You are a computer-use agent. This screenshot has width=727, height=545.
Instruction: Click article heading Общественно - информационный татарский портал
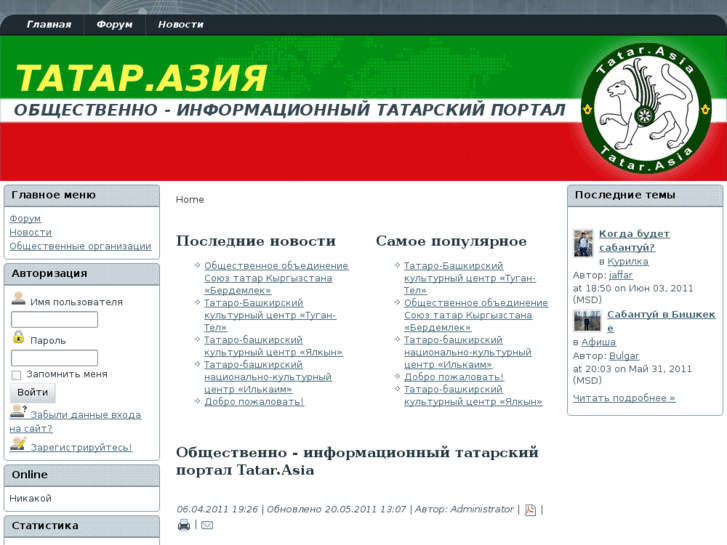pyautogui.click(x=357, y=461)
